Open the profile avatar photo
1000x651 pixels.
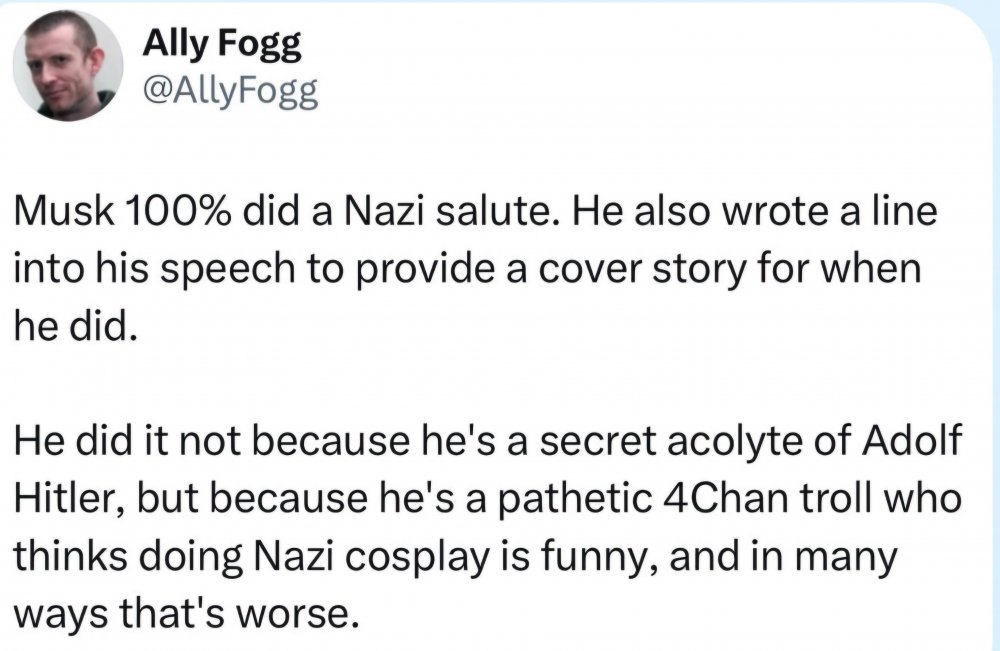[x=68, y=67]
